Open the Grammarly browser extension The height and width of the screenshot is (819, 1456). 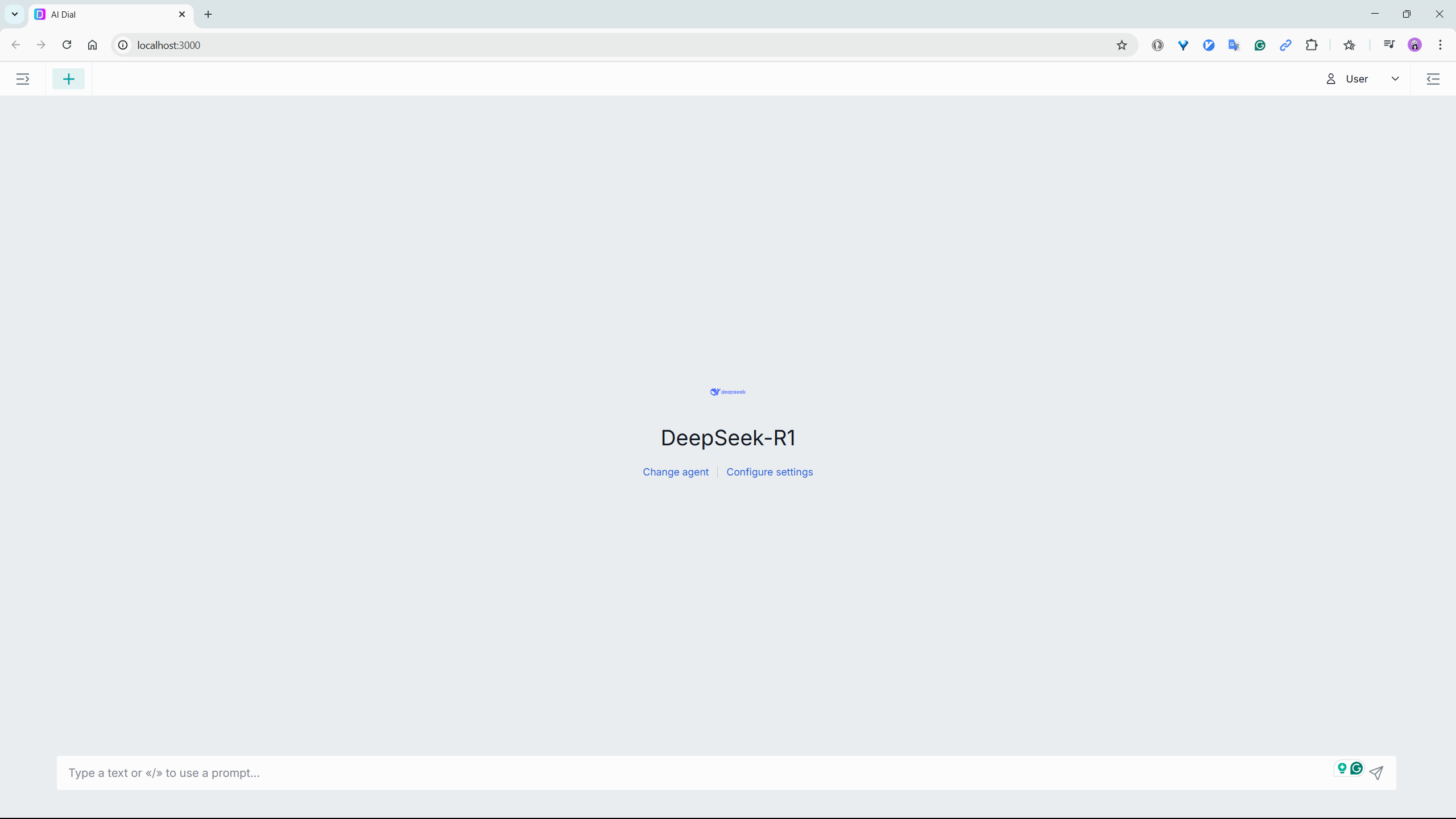click(x=1260, y=45)
